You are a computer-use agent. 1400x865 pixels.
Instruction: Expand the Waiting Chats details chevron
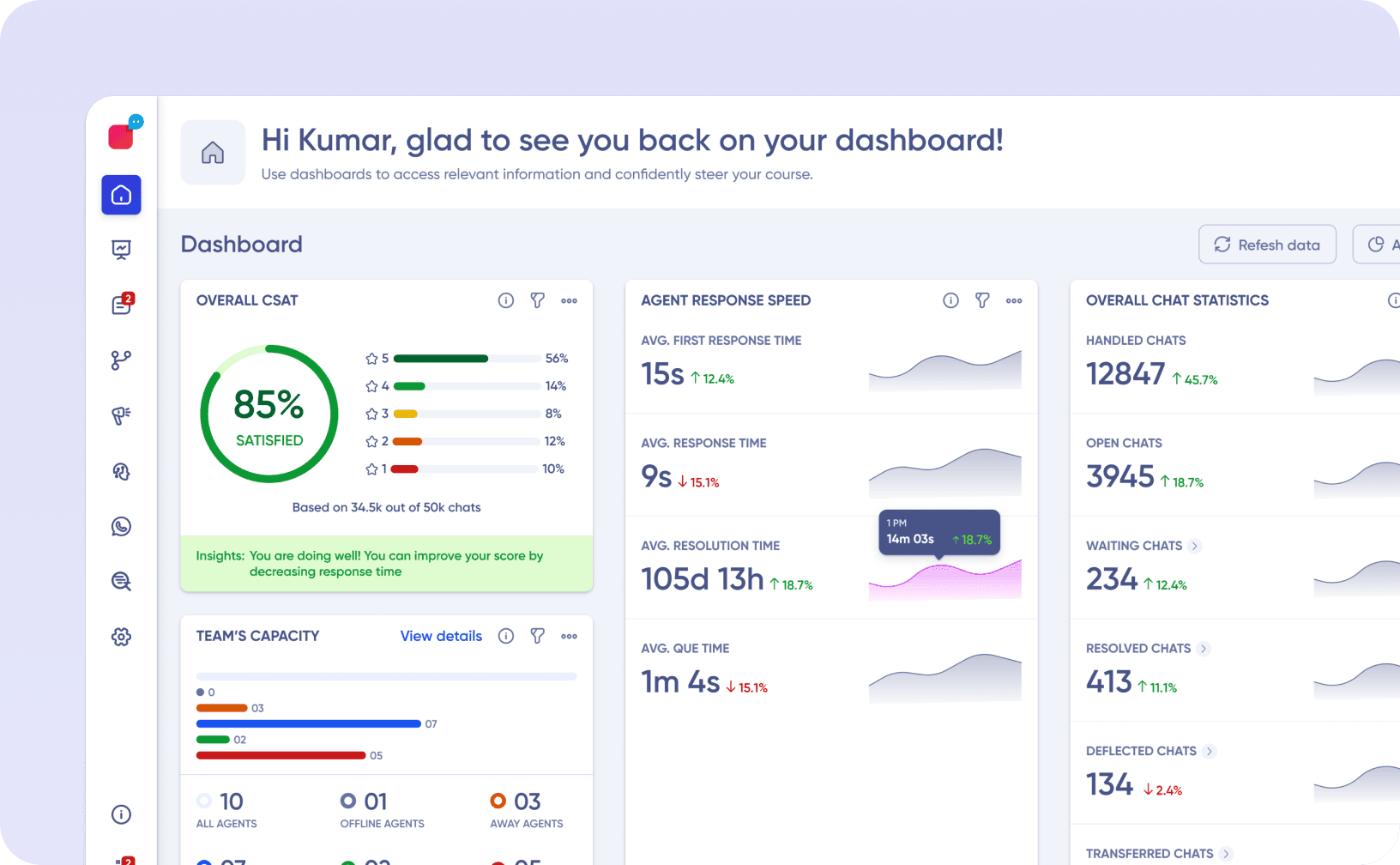tap(1195, 546)
